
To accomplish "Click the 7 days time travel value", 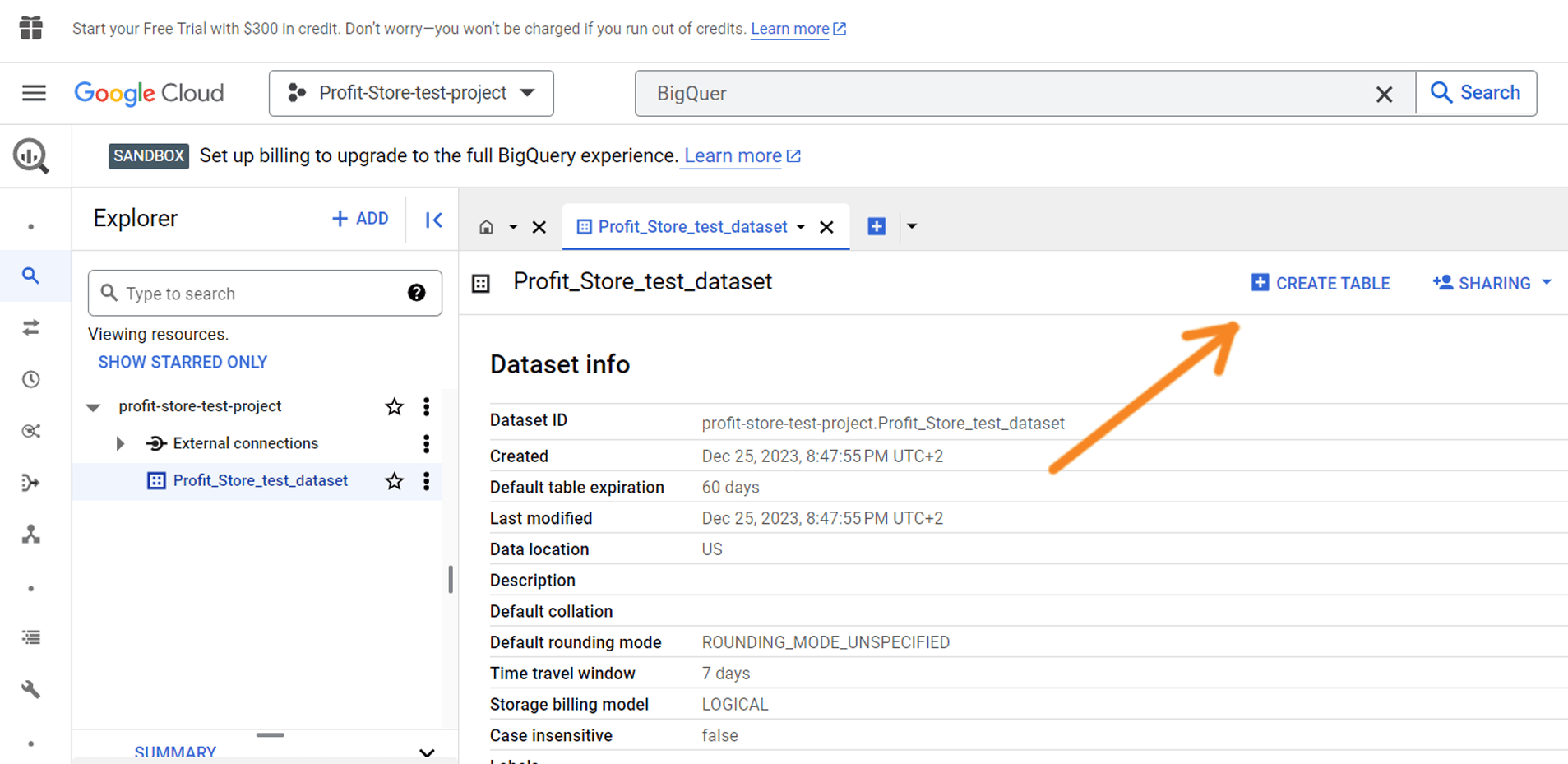I will click(x=726, y=674).
